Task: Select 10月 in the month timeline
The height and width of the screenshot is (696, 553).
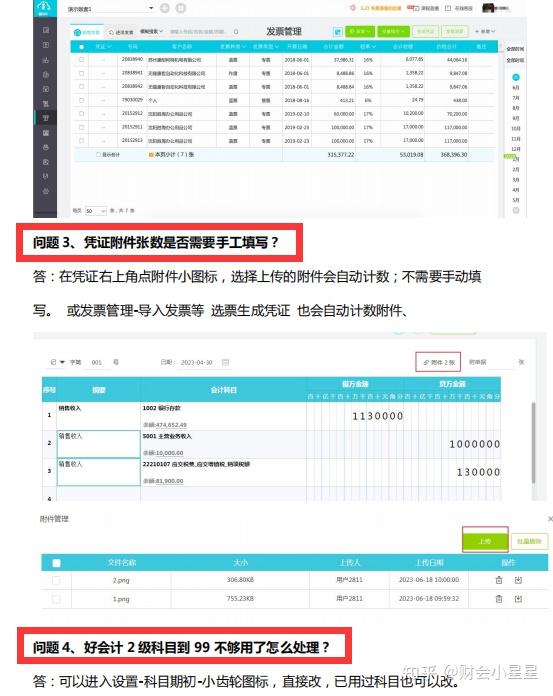Action: tap(516, 129)
